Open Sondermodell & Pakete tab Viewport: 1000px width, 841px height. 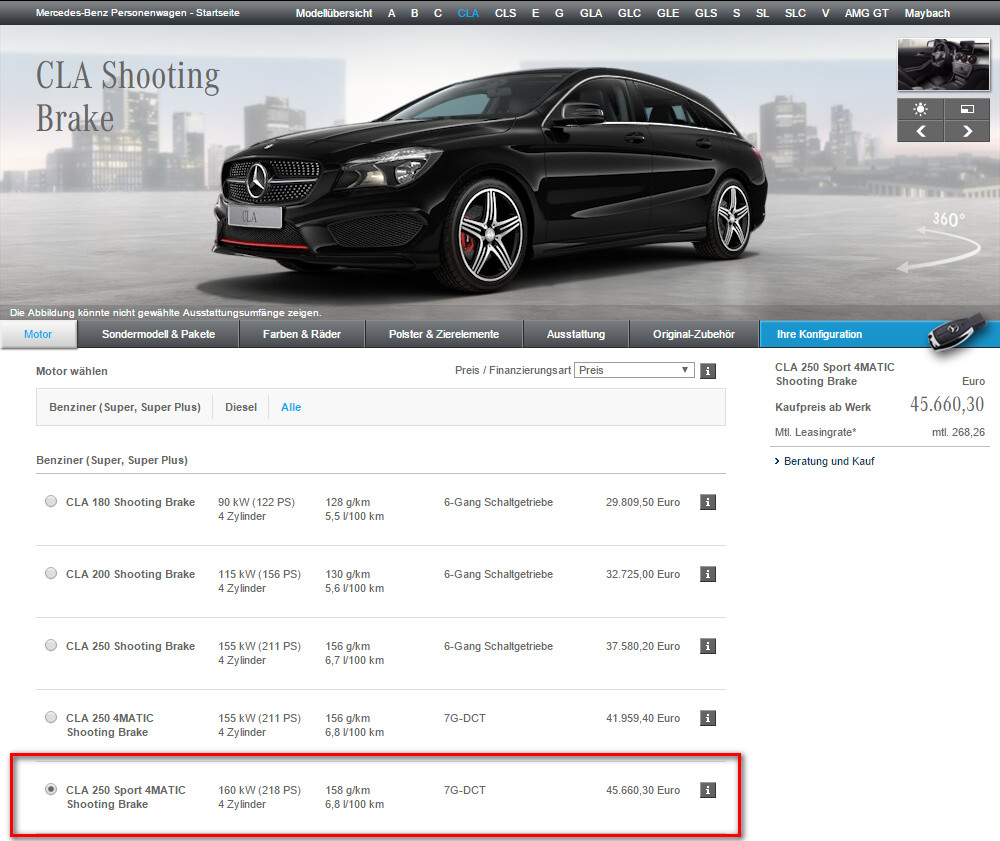point(158,334)
